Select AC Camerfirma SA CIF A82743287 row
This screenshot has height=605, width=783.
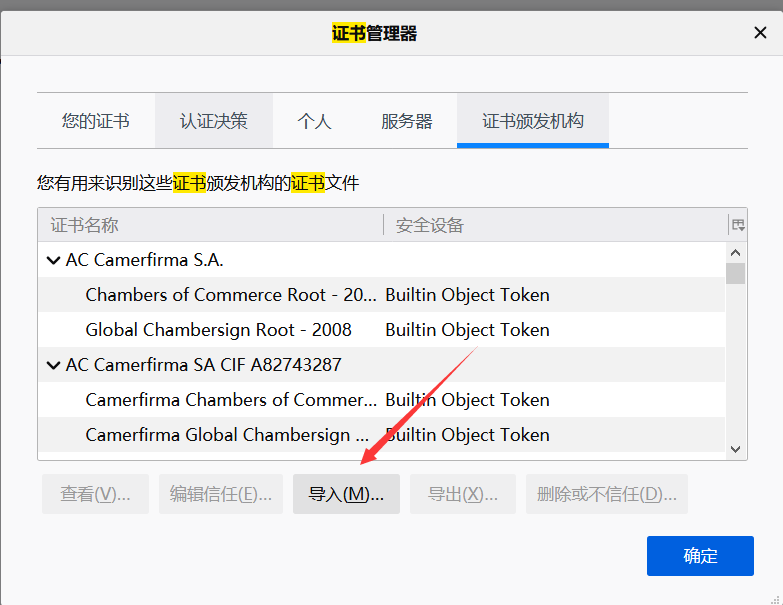(382, 364)
